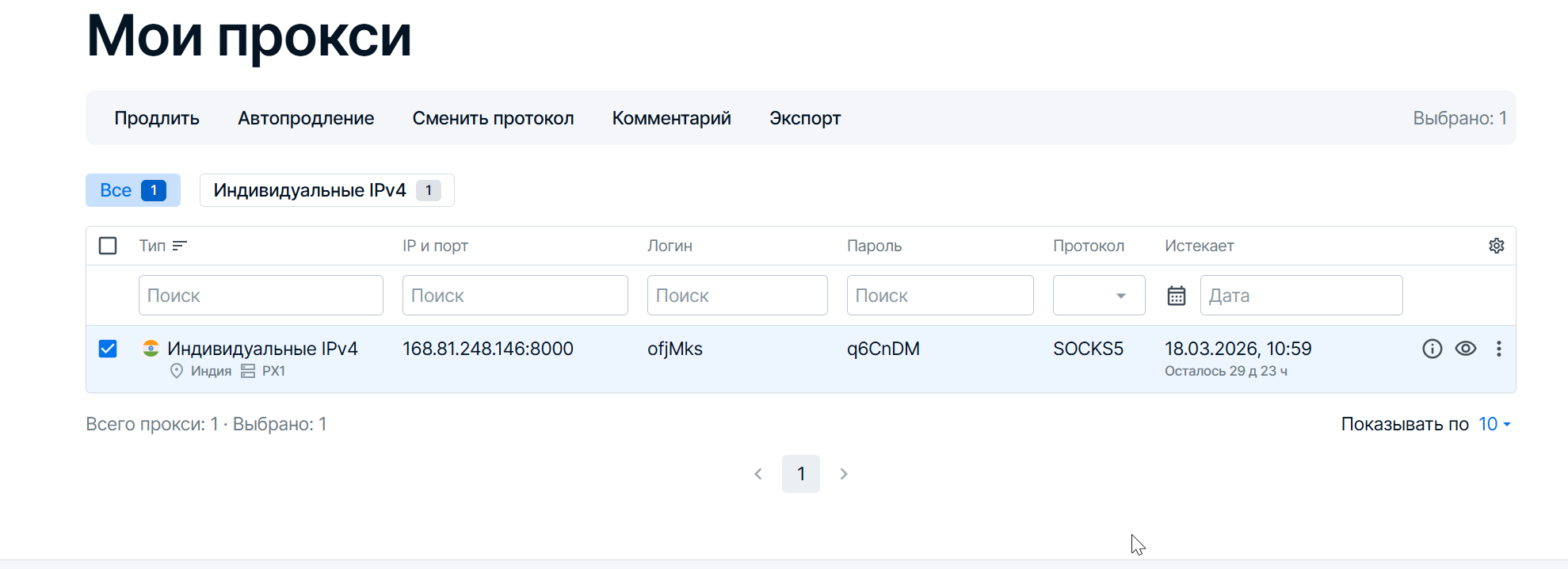
Task: Go to the next page arrow
Action: click(x=844, y=474)
